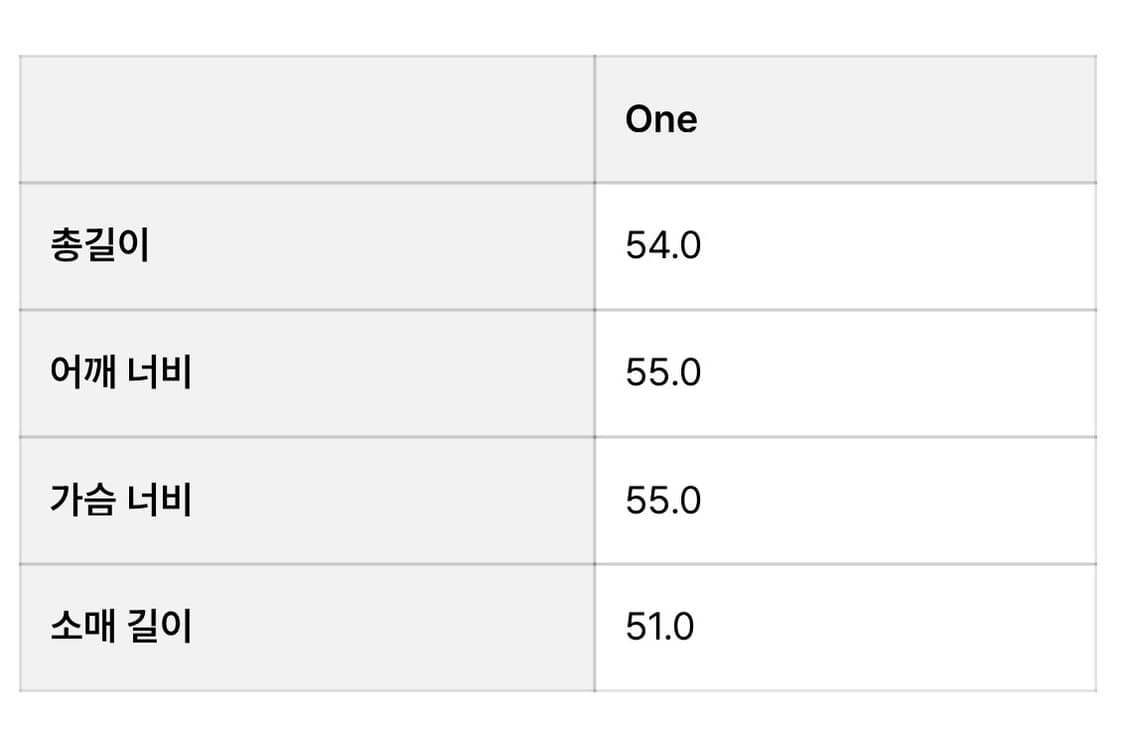Click the total length measurement 54.0
Image resolution: width=1125 pixels, height=738 pixels.
pos(663,245)
